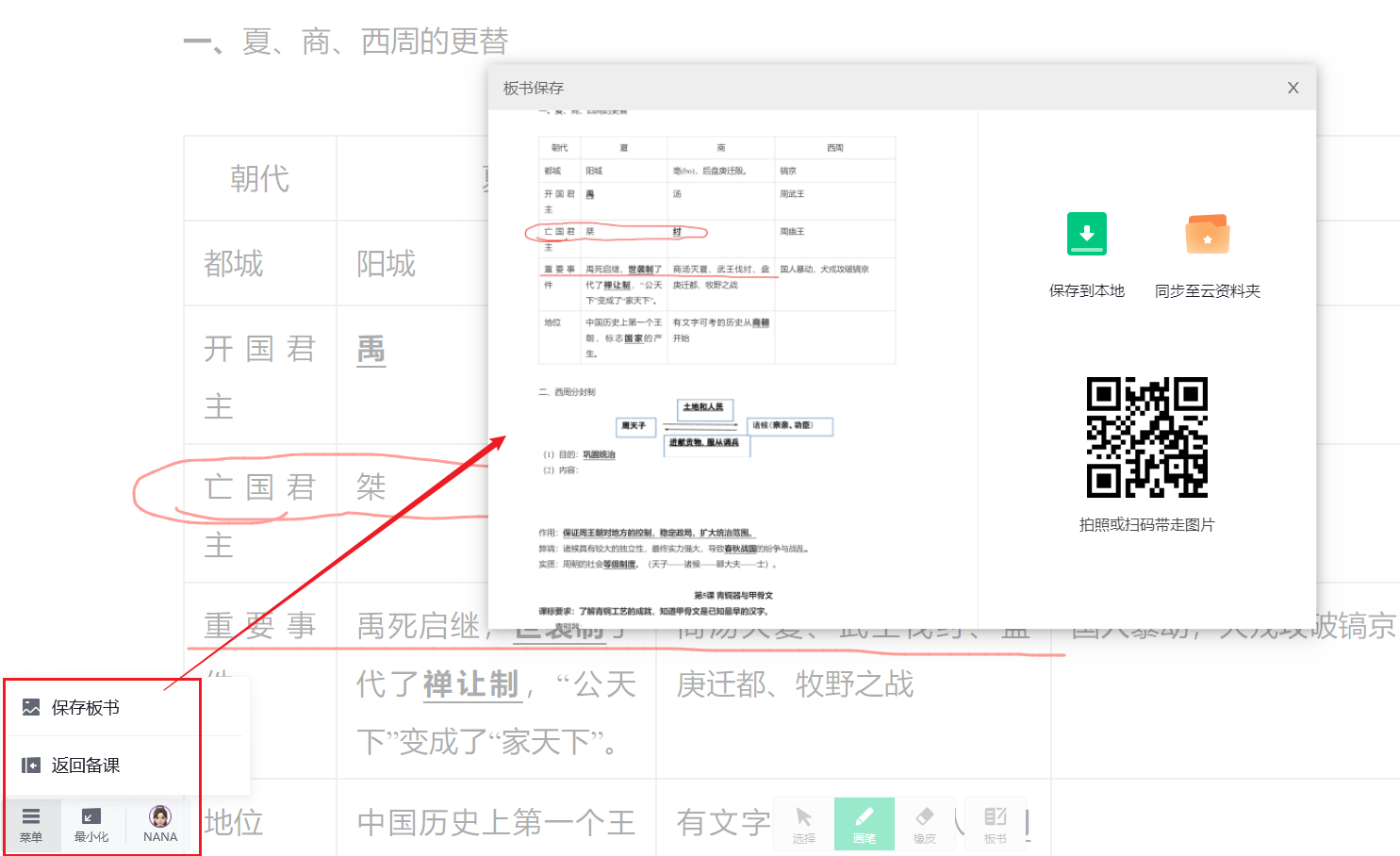1400x856 pixels.
Task: Click the 朝代 table header cell
Action: [260, 178]
